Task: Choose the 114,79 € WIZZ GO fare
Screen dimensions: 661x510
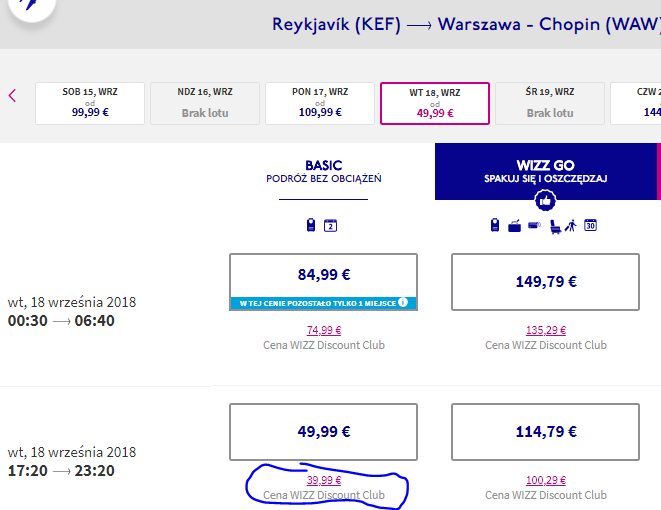Action: (x=545, y=432)
